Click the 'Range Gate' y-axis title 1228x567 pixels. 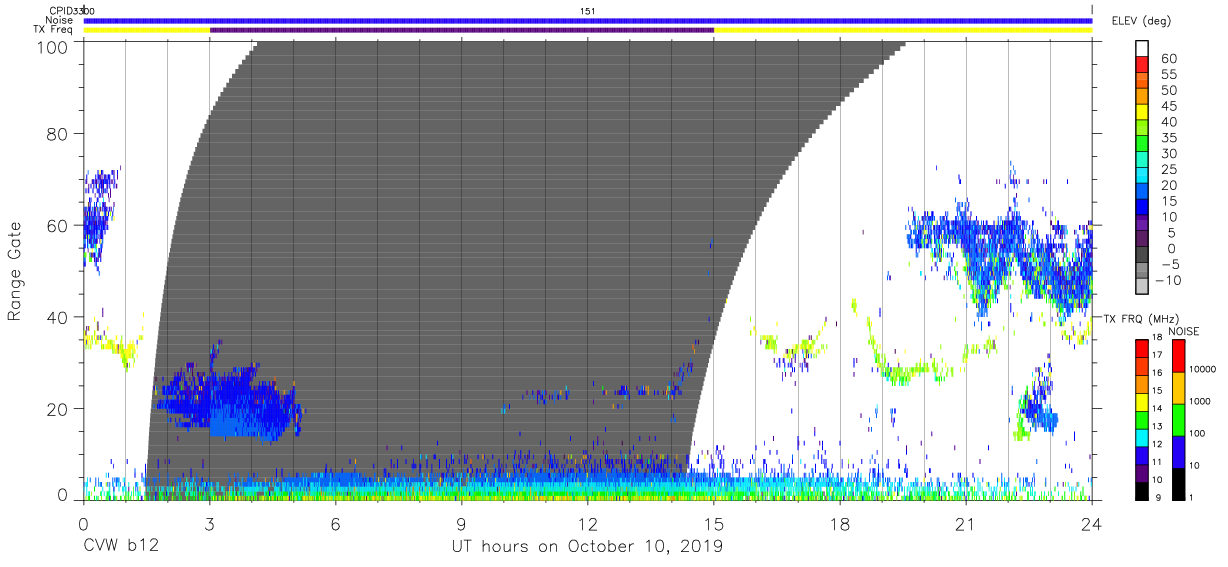[15, 272]
